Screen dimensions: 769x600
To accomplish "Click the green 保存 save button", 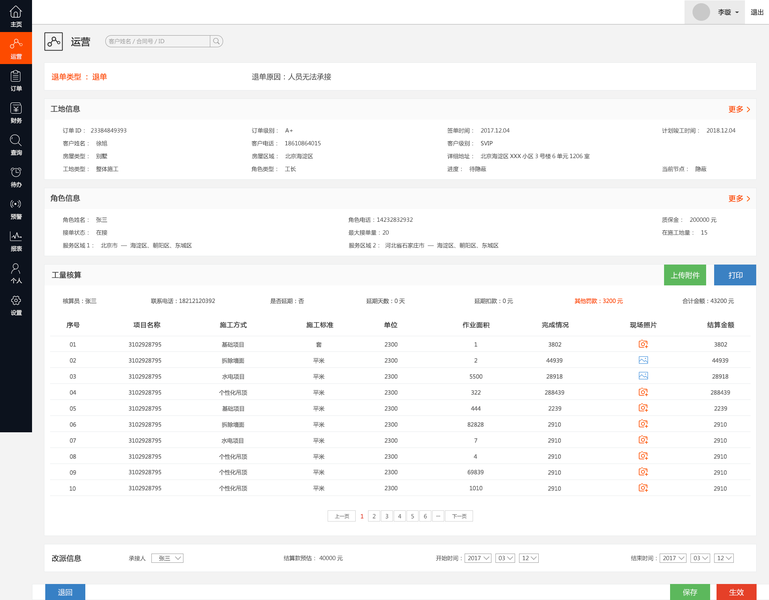I will pyautogui.click(x=690, y=592).
